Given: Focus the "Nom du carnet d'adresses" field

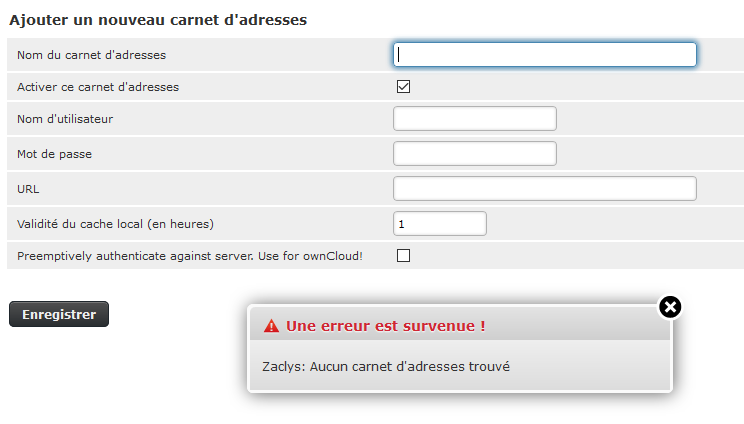Looking at the screenshot, I should point(545,54).
